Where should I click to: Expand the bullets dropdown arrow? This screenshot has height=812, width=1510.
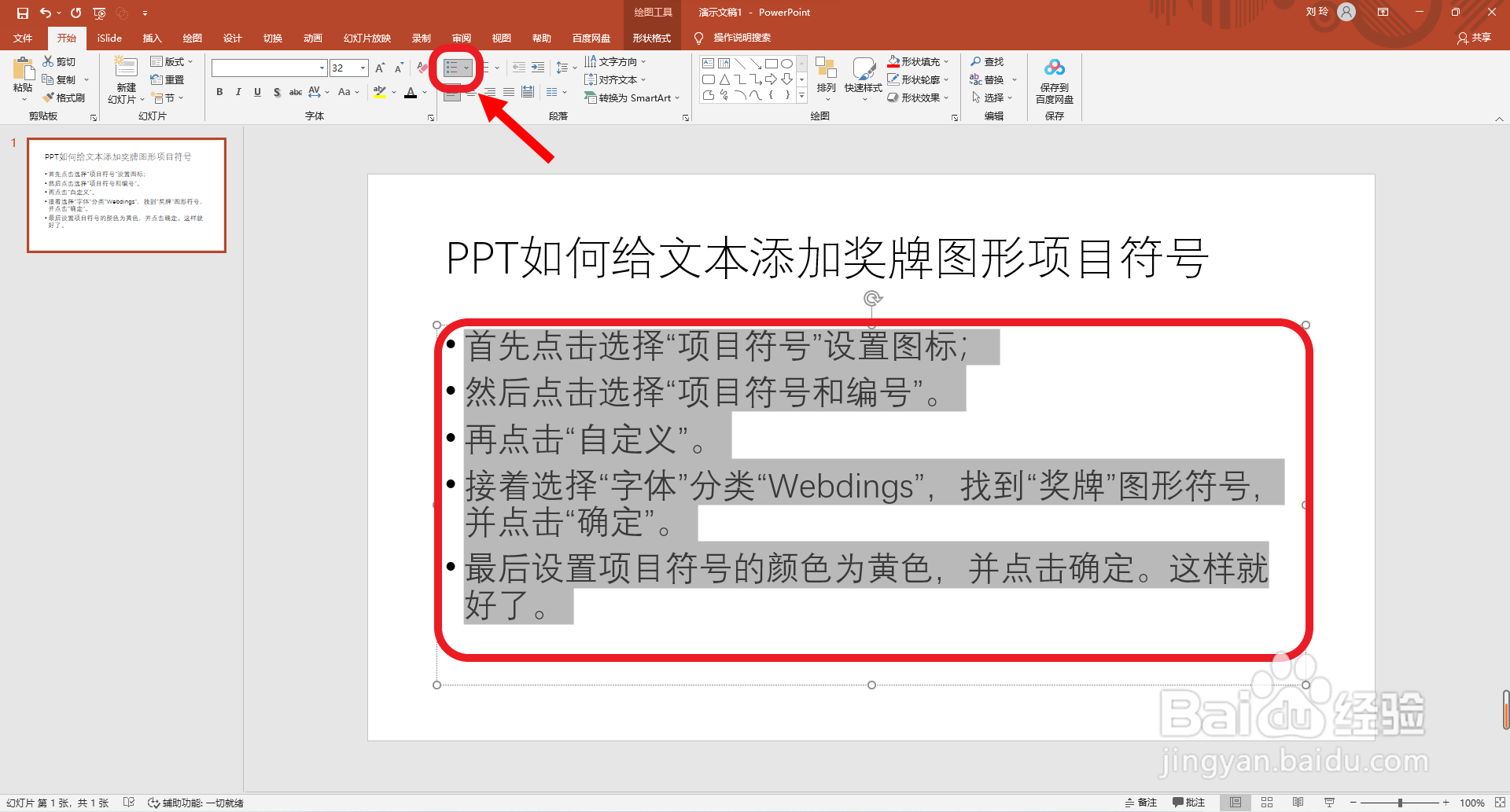[x=466, y=68]
